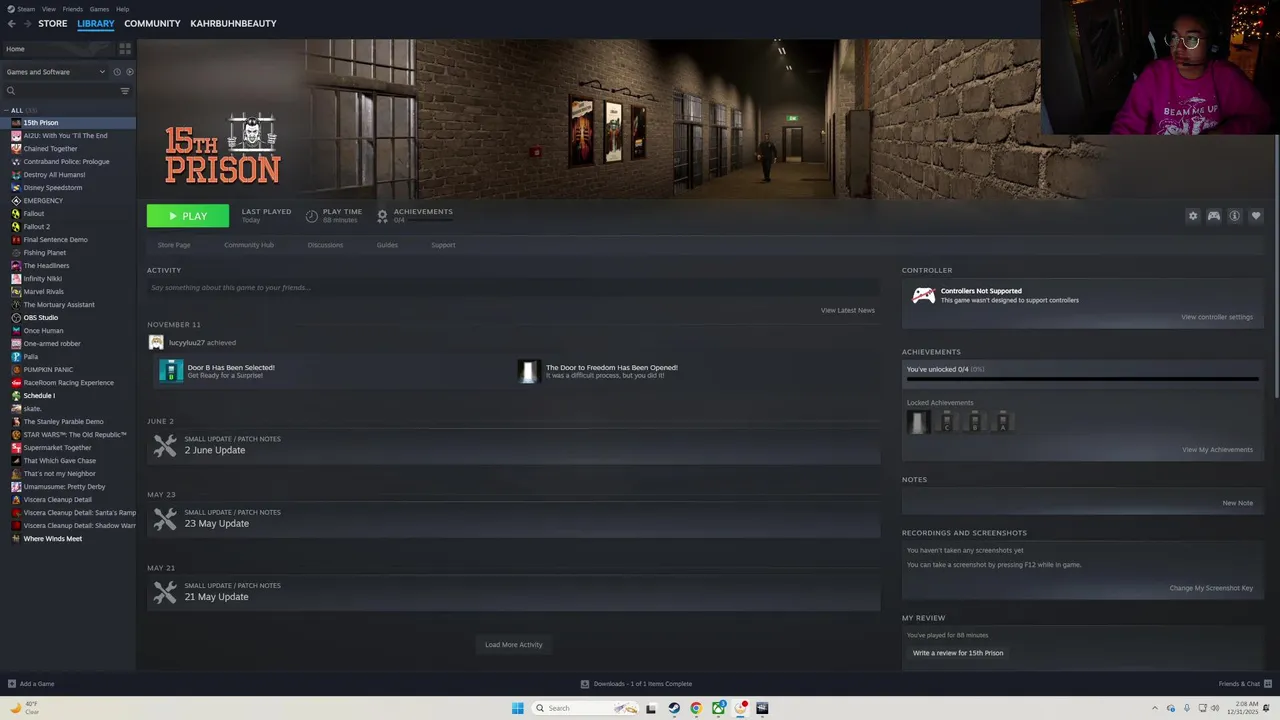
Task: Click Door B achievement icon
Action: coord(171,371)
